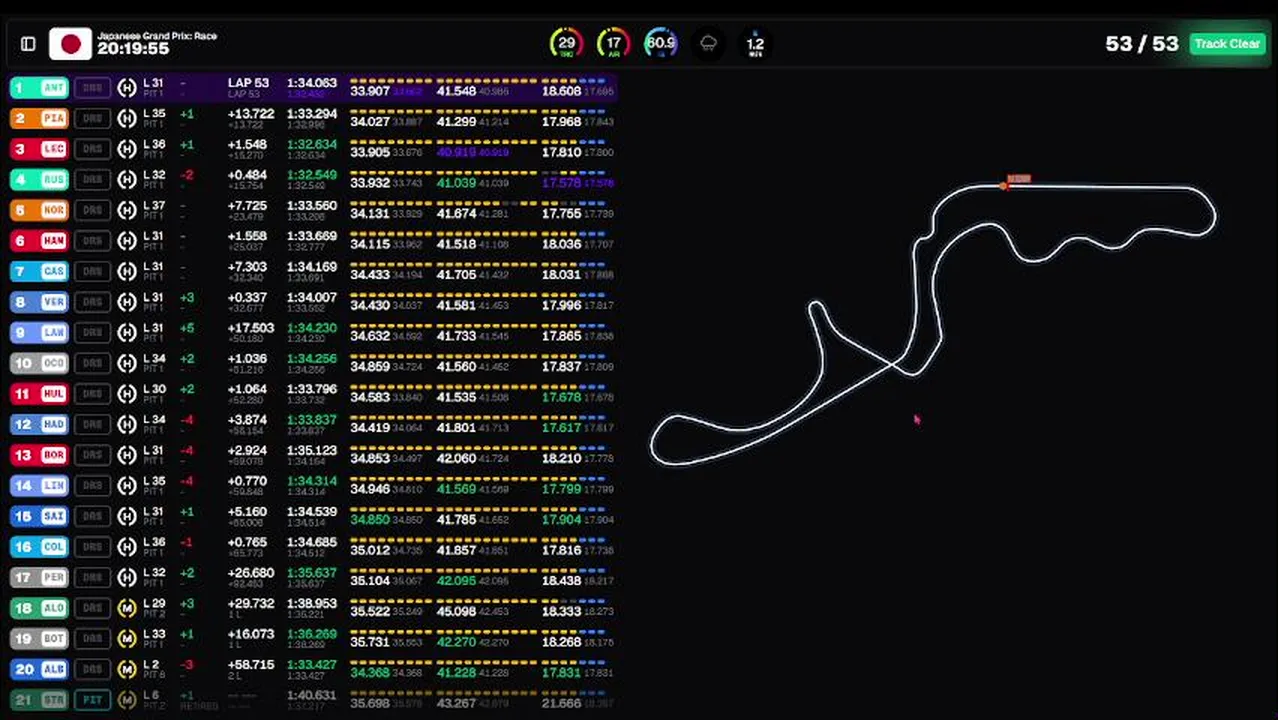Click the hard tyre icon in OCO row
The width and height of the screenshot is (1278, 720).
point(127,363)
